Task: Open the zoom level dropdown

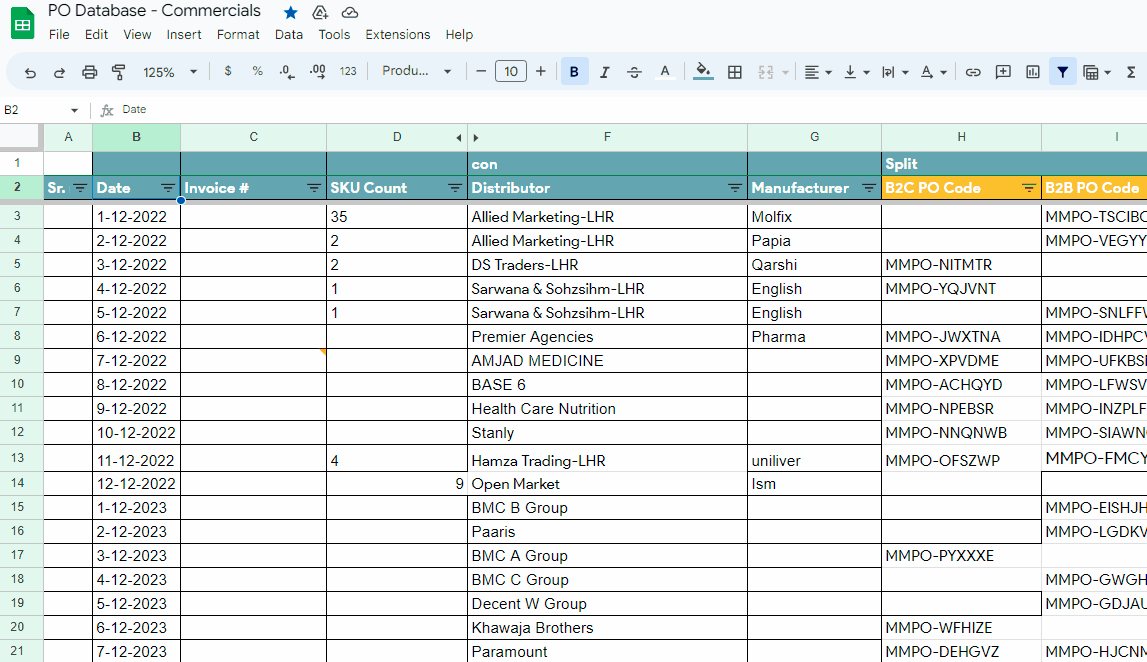Action: point(170,71)
